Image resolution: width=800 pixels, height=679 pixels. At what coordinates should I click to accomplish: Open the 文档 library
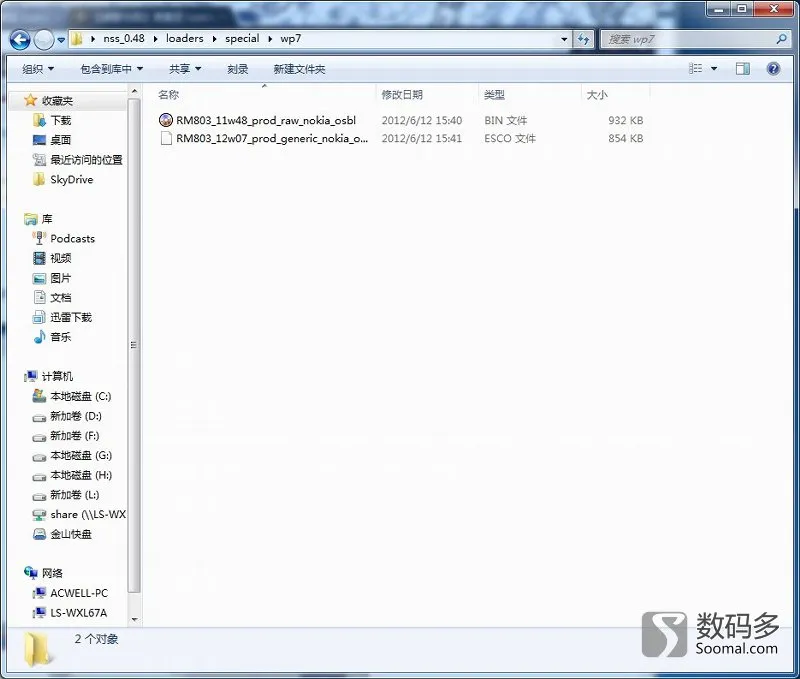[x=61, y=297]
